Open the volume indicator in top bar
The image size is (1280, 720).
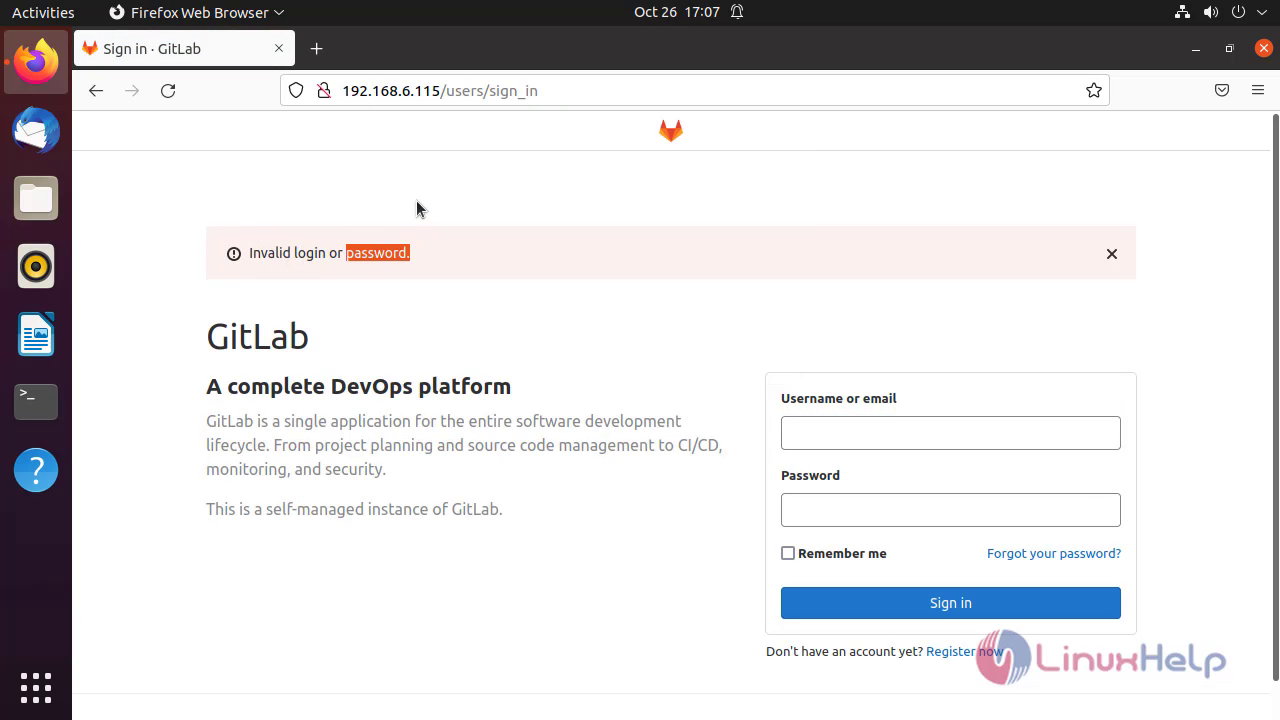(1211, 12)
